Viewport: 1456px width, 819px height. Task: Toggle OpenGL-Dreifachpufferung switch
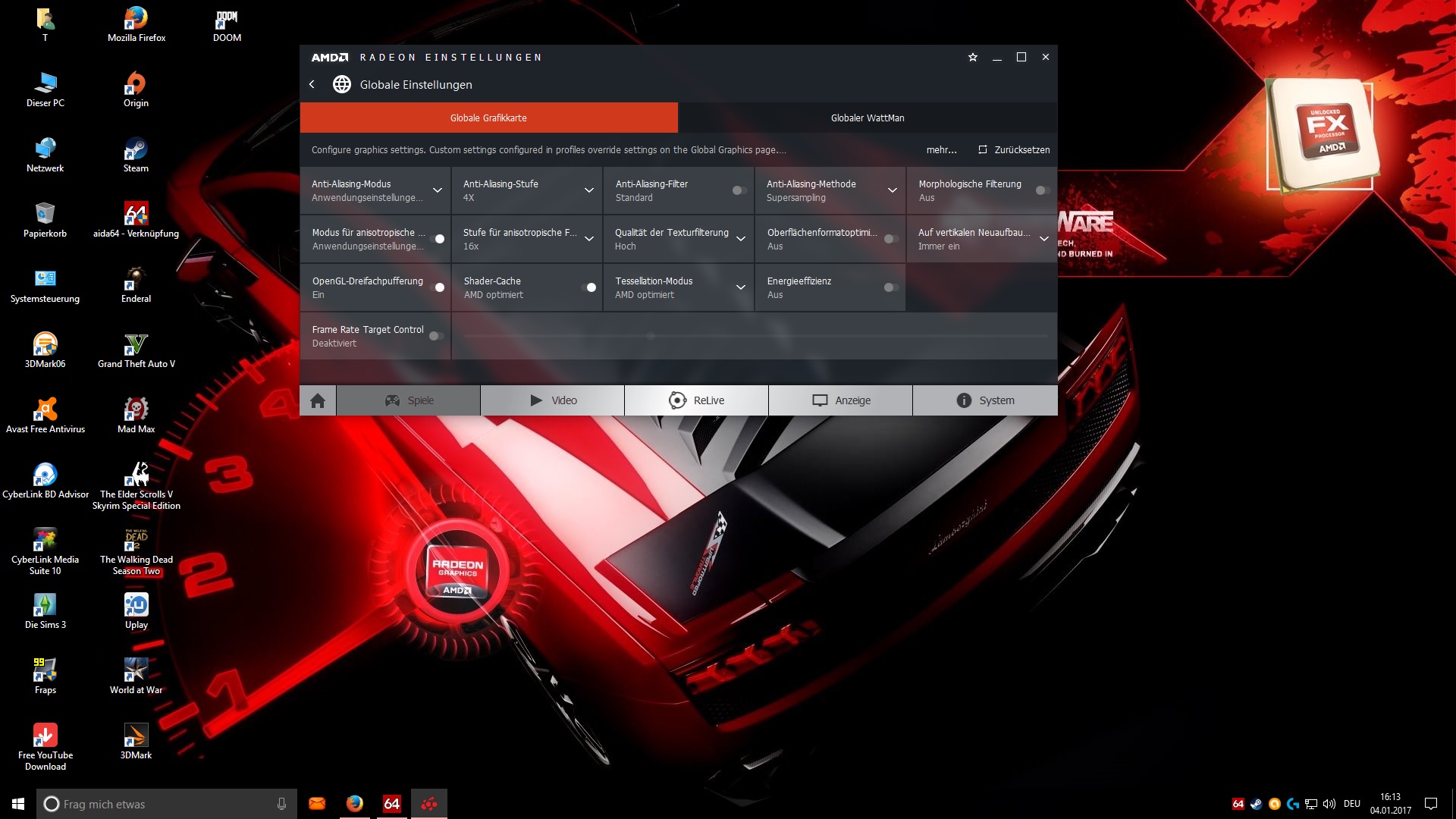[437, 287]
